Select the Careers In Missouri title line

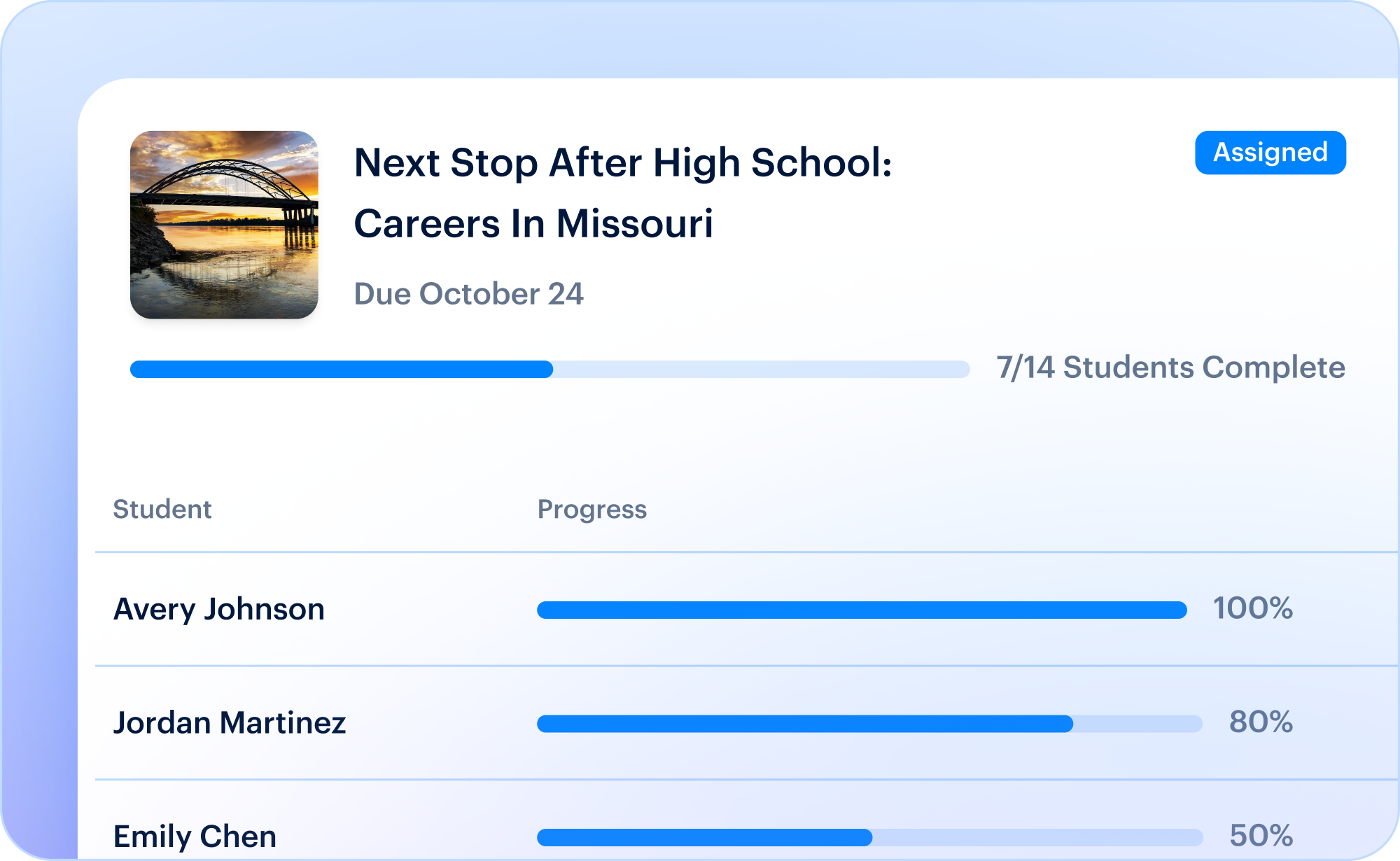click(x=533, y=224)
